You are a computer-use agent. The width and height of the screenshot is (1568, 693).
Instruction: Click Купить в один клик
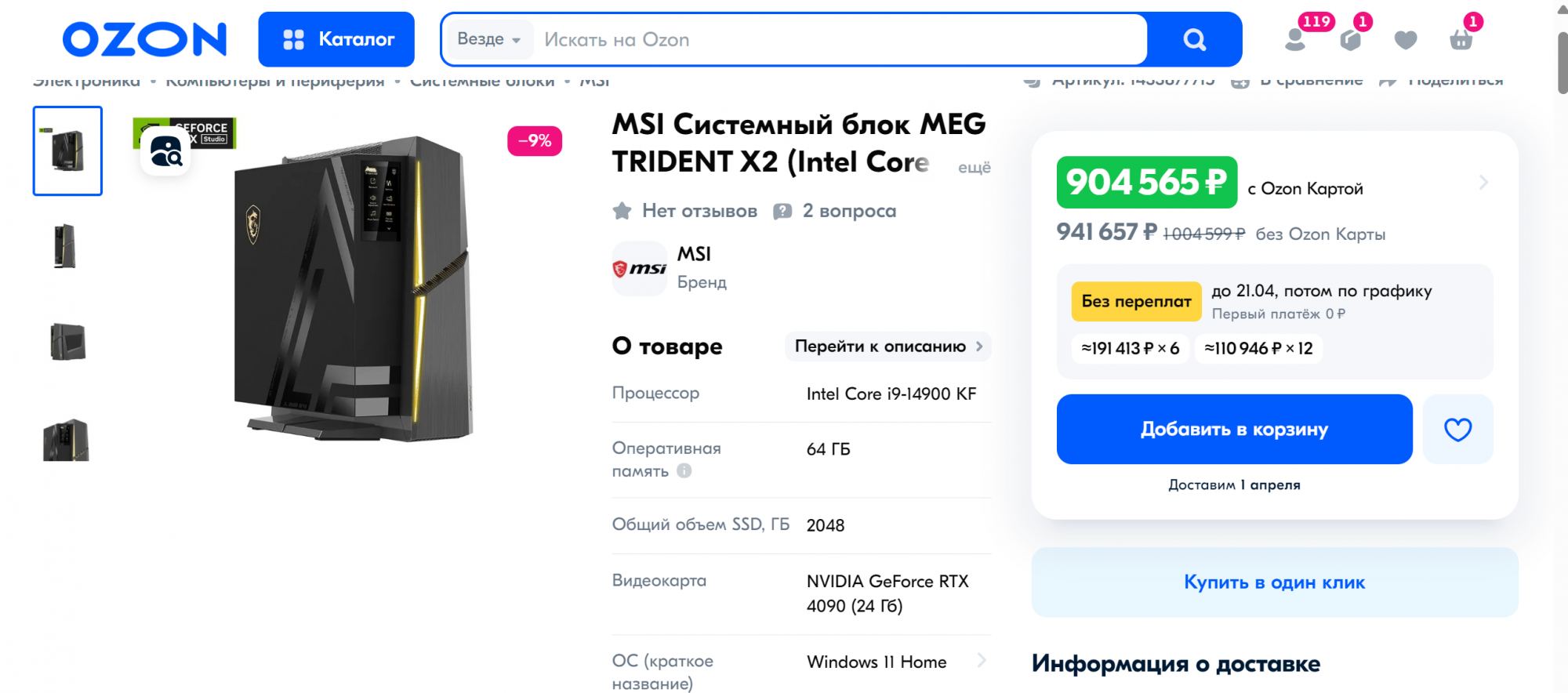coord(1274,582)
